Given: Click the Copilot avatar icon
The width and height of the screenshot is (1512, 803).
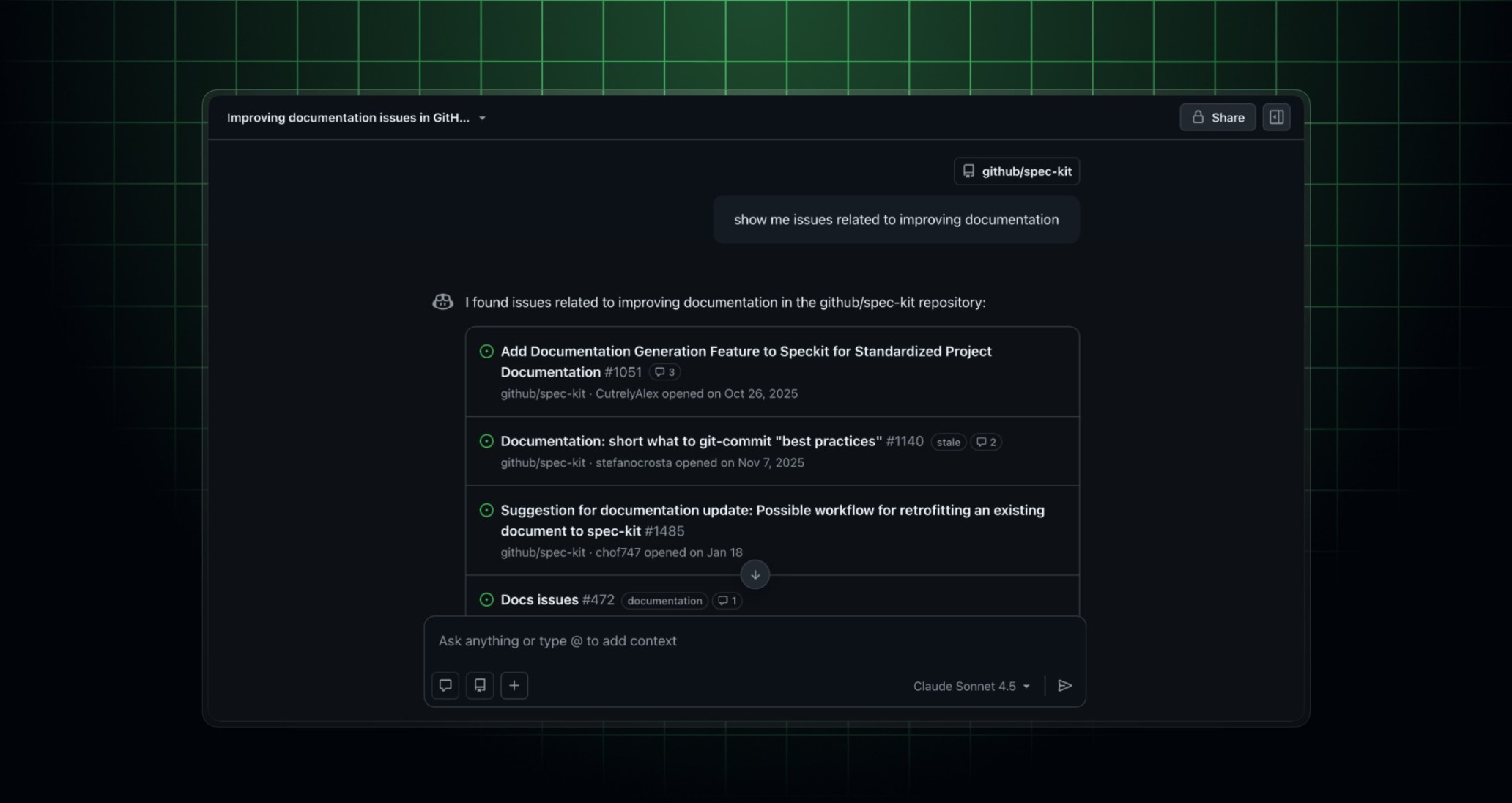Looking at the screenshot, I should tap(442, 302).
